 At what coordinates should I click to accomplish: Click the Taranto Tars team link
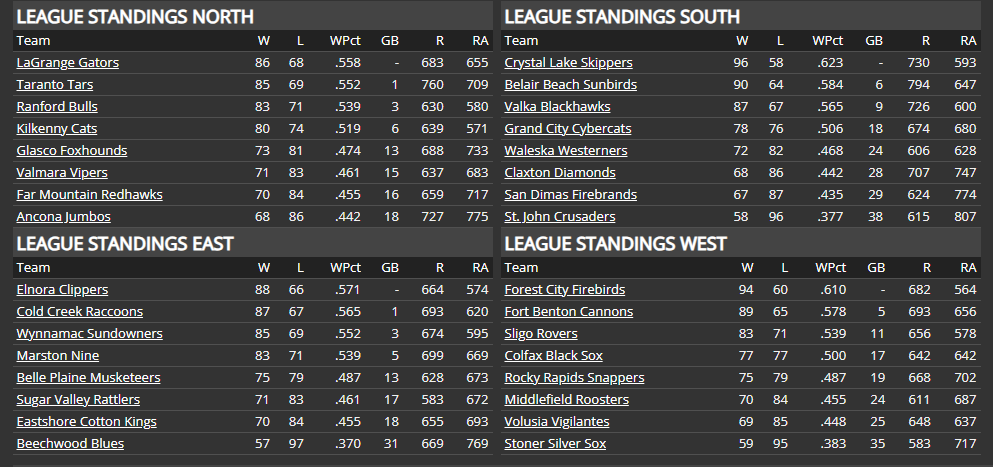coord(55,85)
